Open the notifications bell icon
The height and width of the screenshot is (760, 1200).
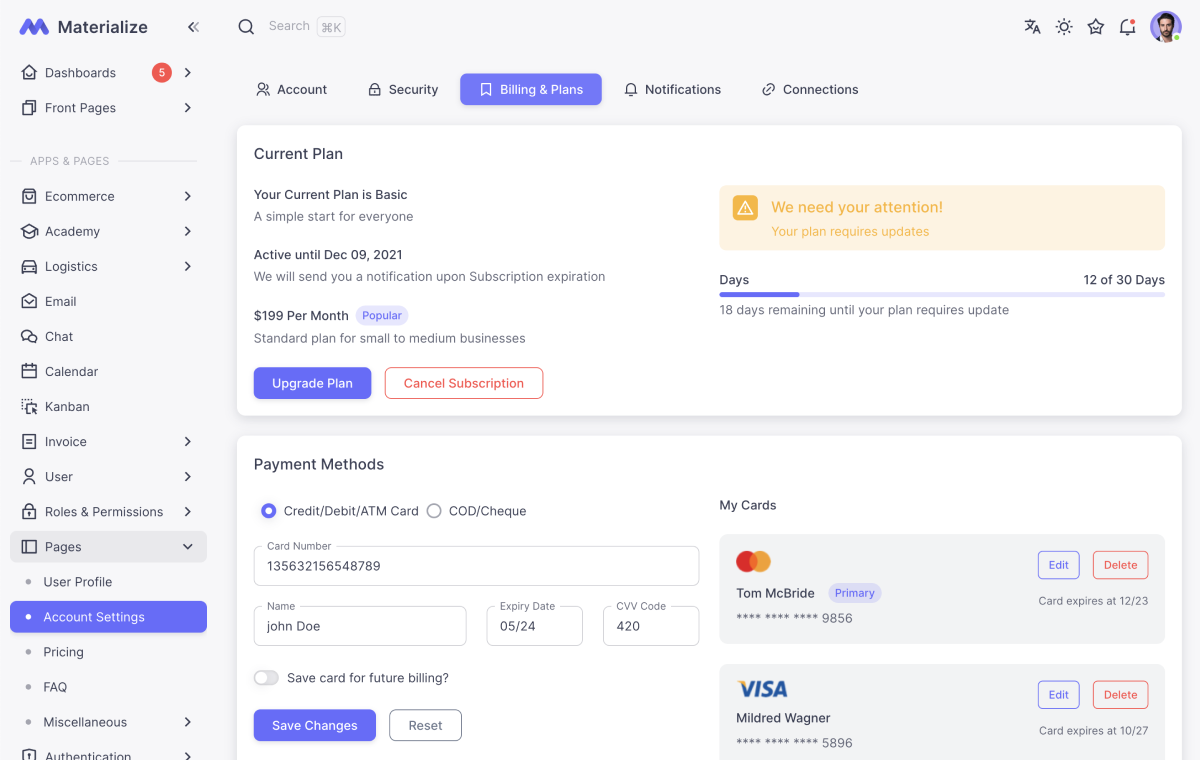tap(1127, 27)
